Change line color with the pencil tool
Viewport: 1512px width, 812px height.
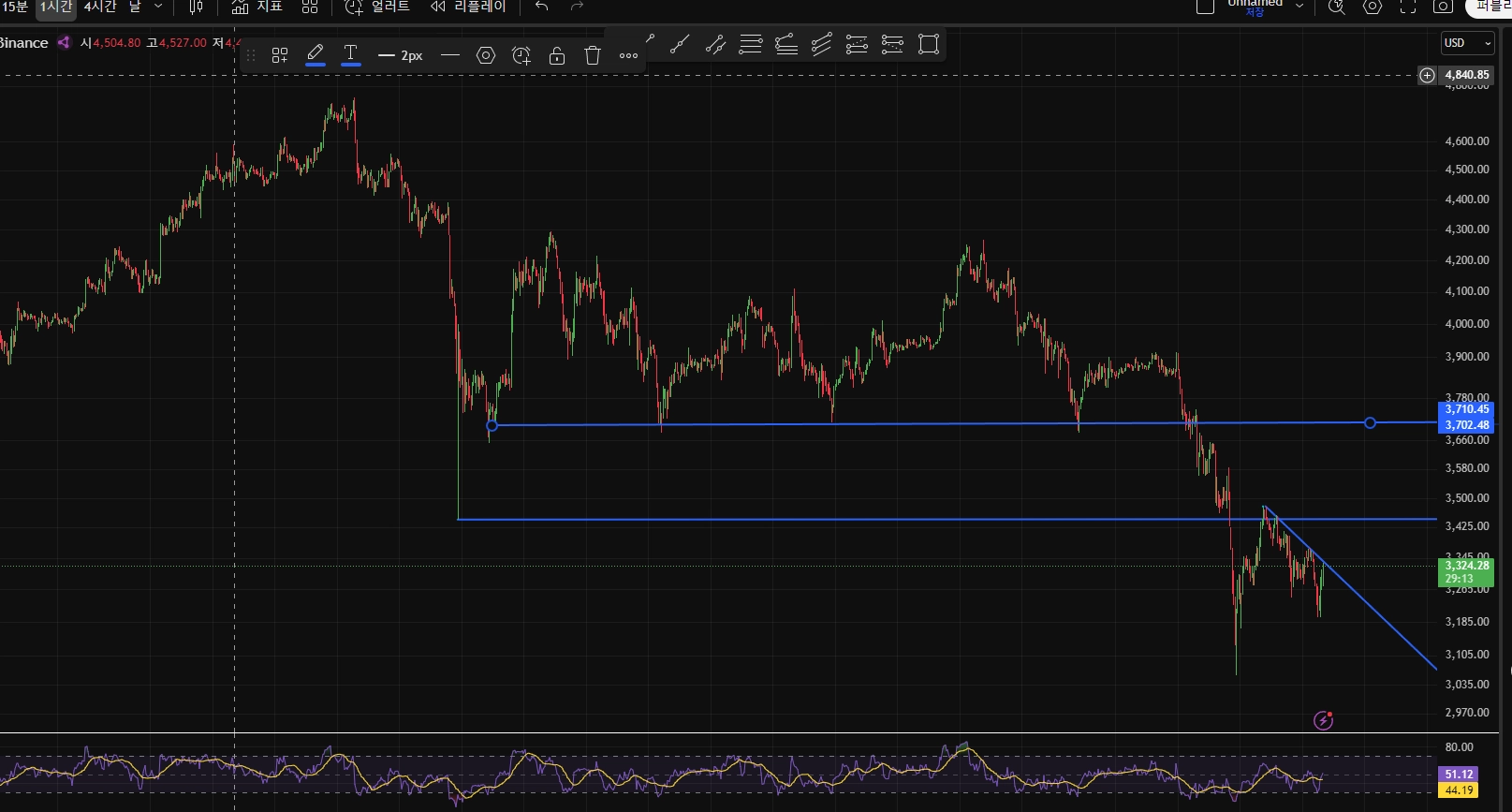coord(316,54)
